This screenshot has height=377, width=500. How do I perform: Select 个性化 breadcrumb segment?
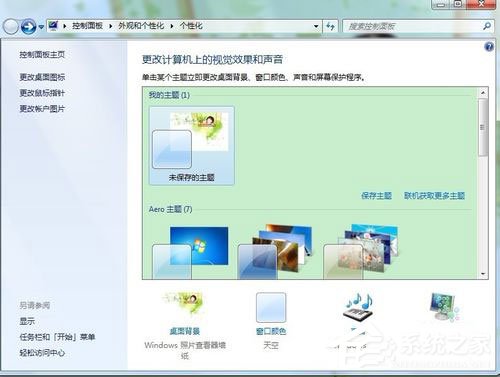[191, 26]
